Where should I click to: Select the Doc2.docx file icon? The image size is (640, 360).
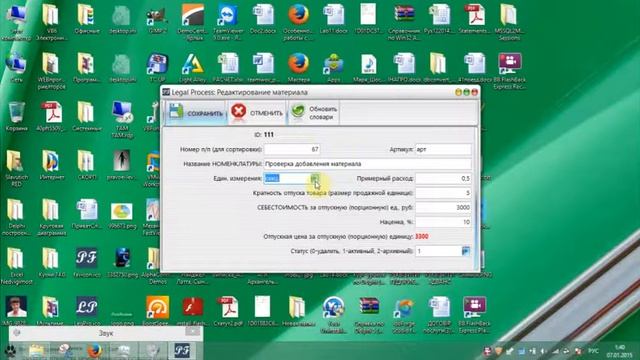(263, 20)
